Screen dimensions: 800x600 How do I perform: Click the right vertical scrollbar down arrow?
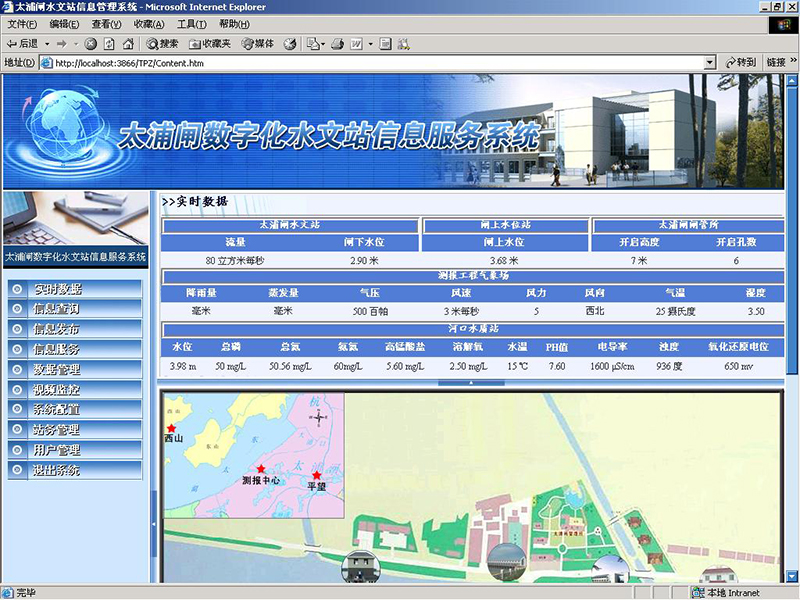[x=792, y=574]
